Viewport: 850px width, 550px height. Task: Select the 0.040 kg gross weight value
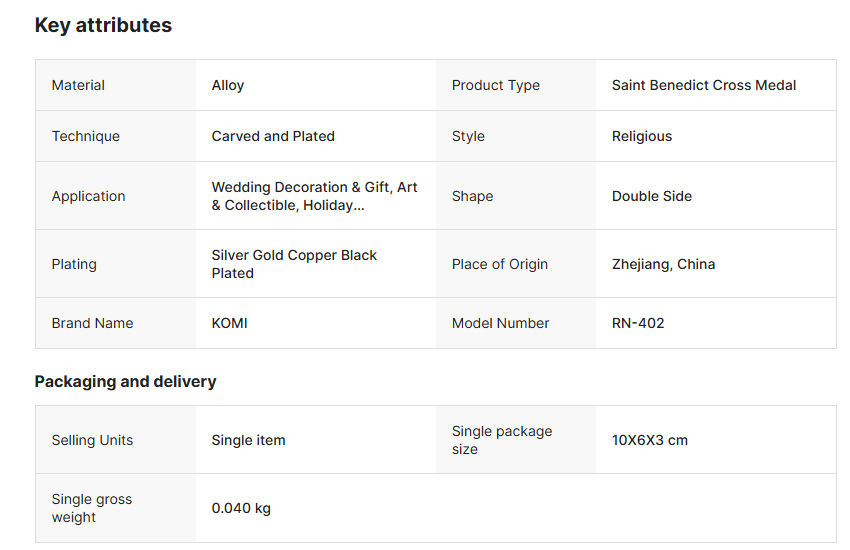point(241,509)
